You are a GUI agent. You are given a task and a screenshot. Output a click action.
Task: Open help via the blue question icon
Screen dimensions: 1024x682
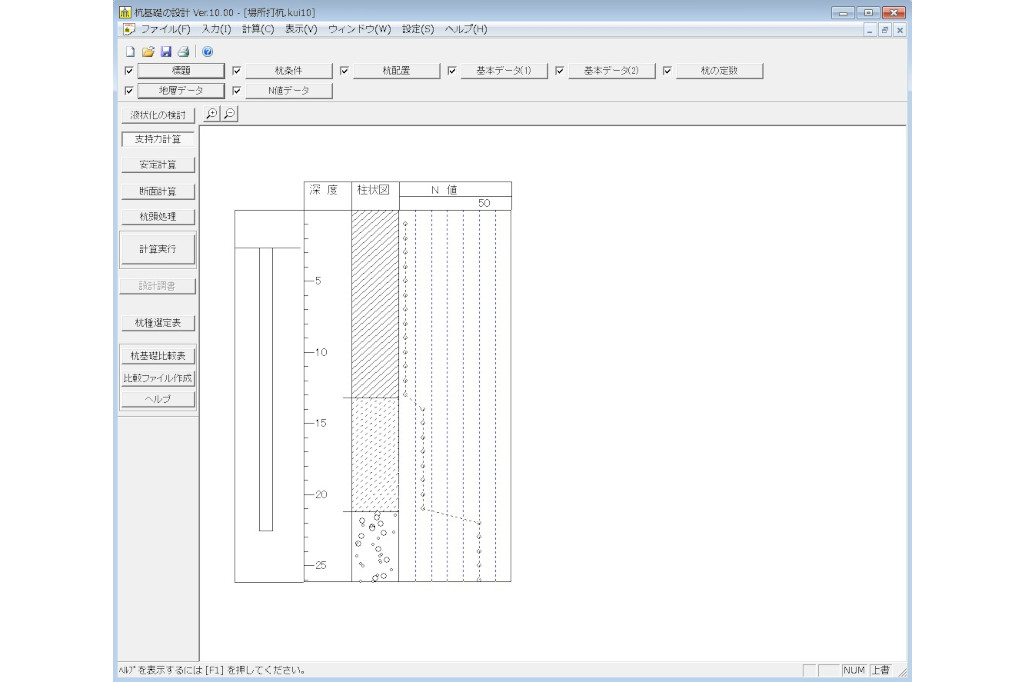[207, 51]
